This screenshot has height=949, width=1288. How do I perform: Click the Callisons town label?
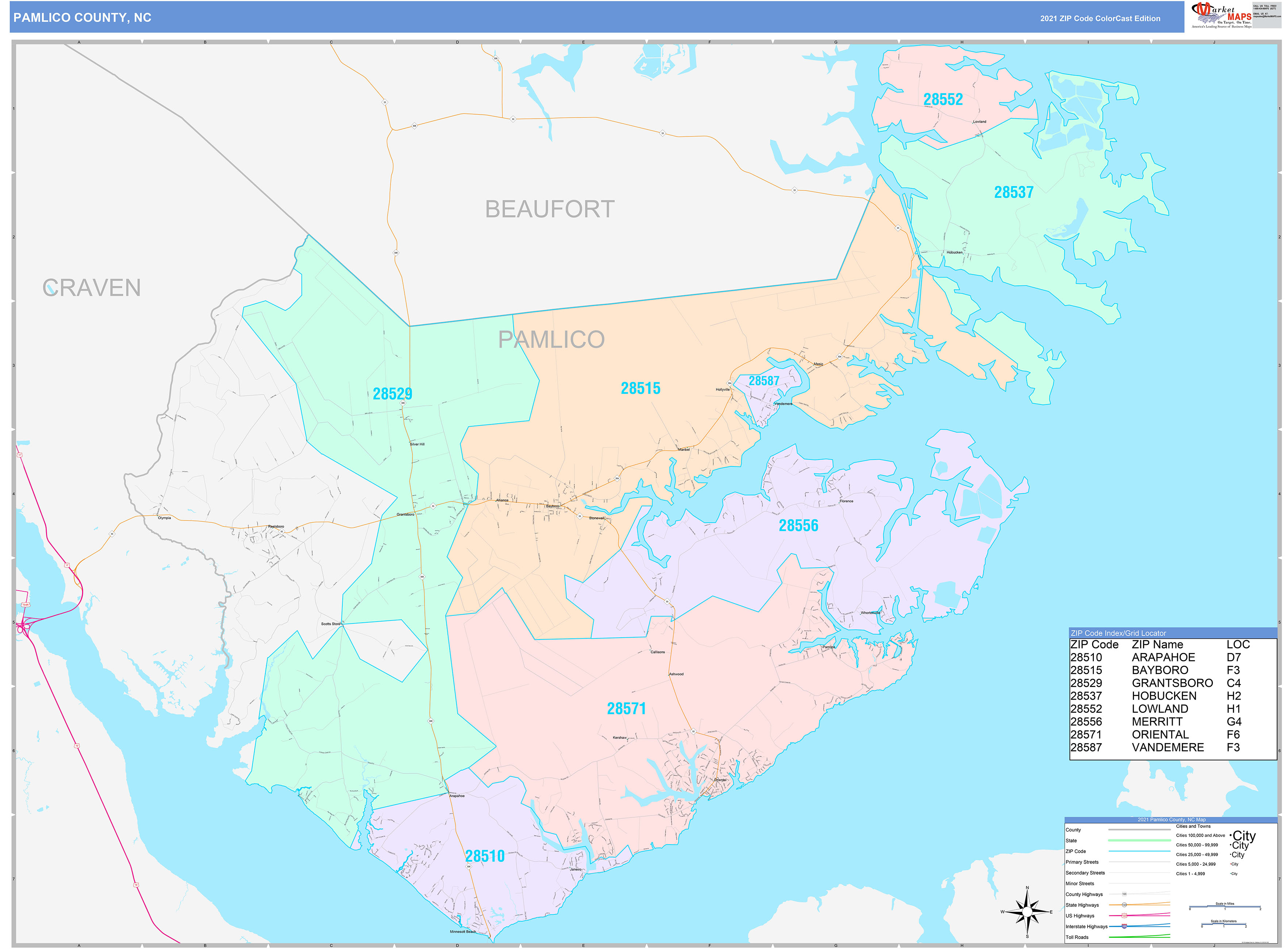point(657,653)
